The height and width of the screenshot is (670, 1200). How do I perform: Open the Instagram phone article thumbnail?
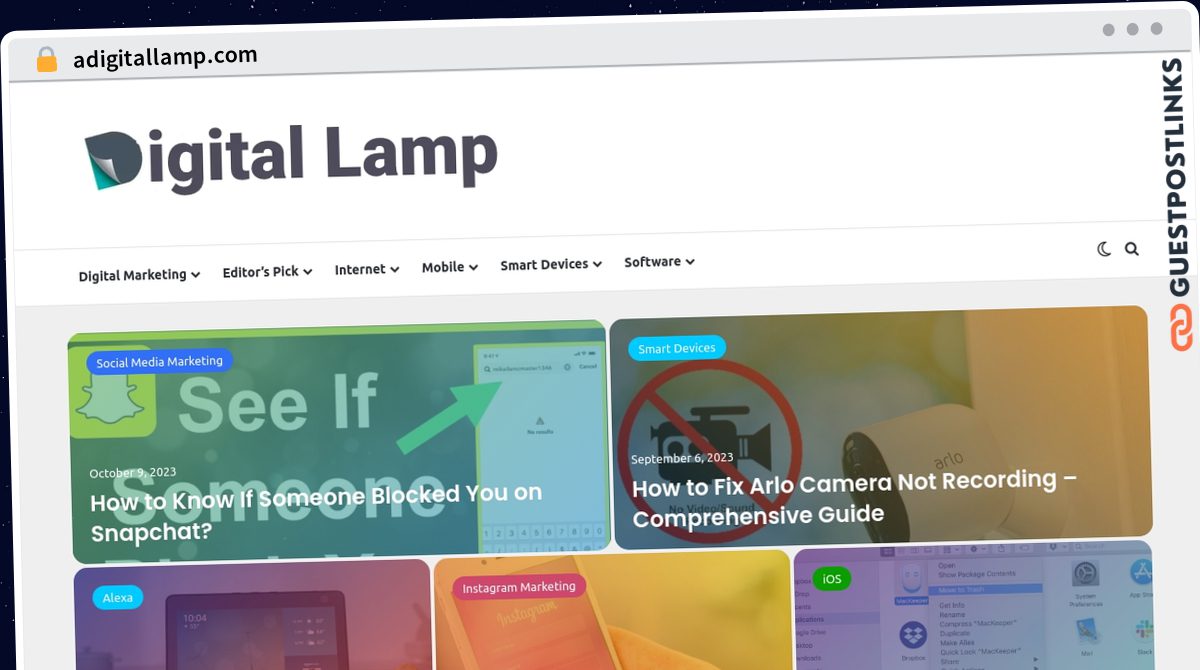[613, 610]
